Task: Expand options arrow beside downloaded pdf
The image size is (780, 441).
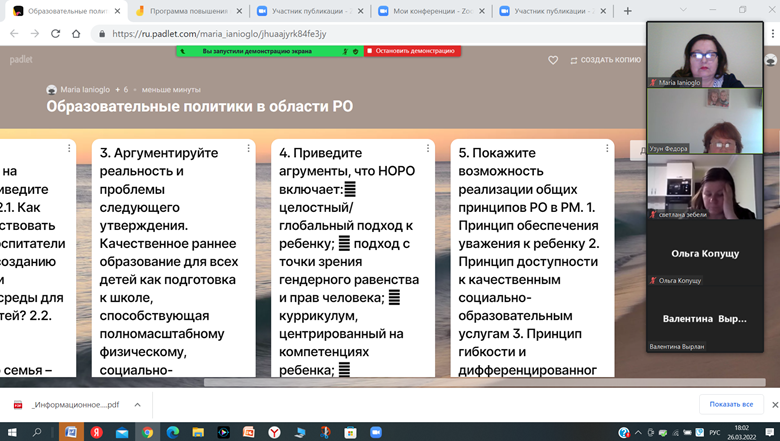Action: click(x=137, y=405)
